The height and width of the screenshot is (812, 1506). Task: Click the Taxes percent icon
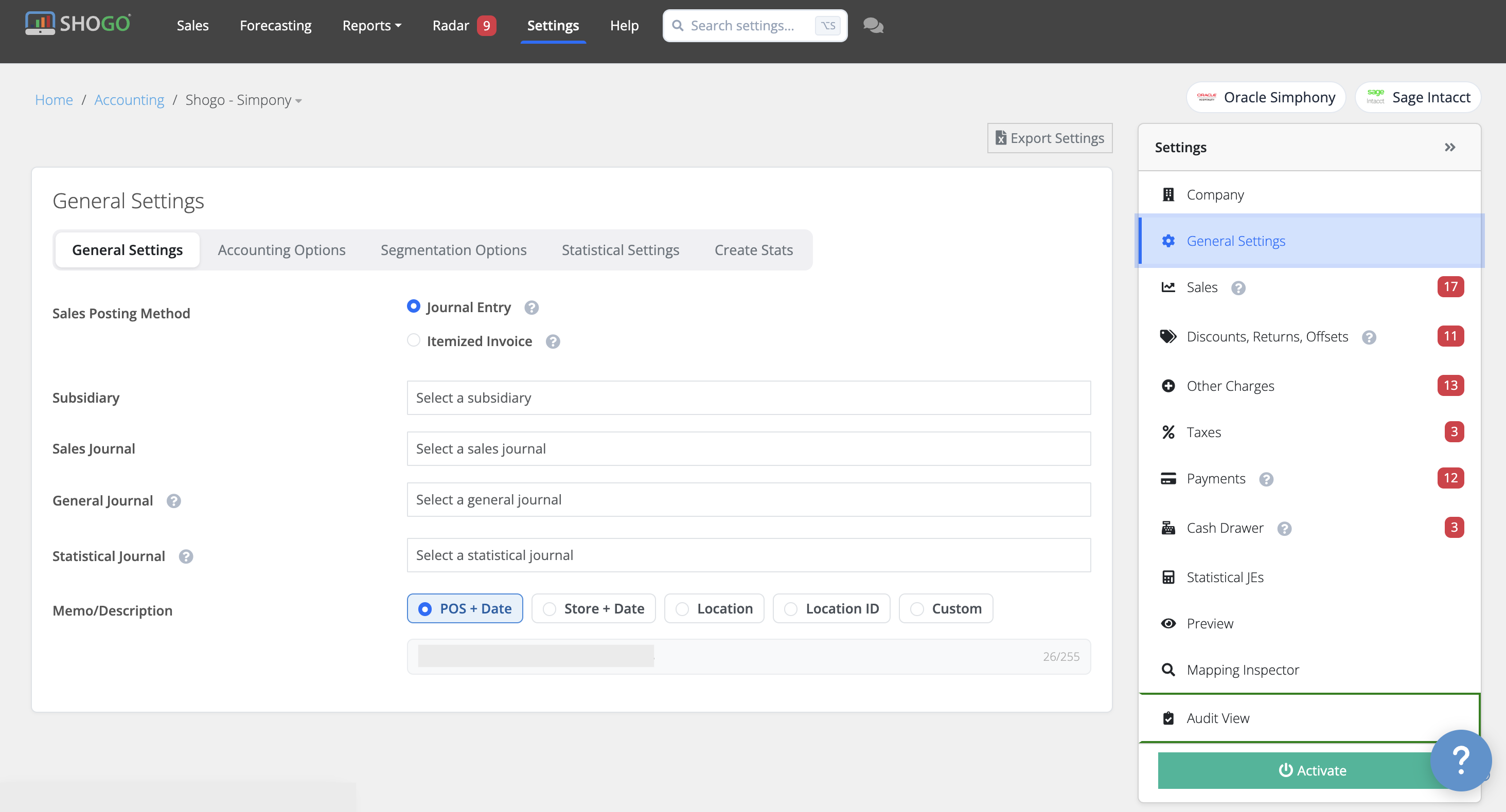1168,431
